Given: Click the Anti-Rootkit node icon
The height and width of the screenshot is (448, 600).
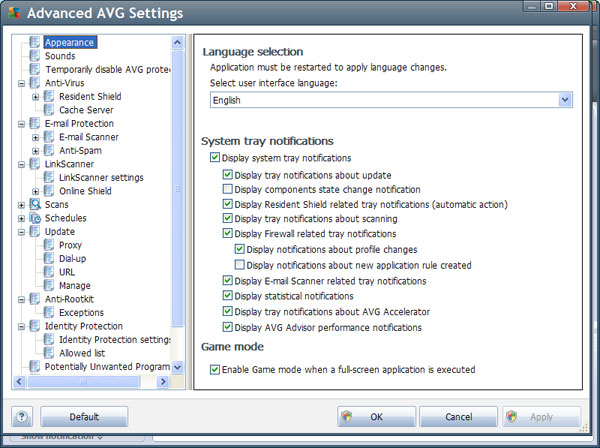Looking at the screenshot, I should coord(35,299).
